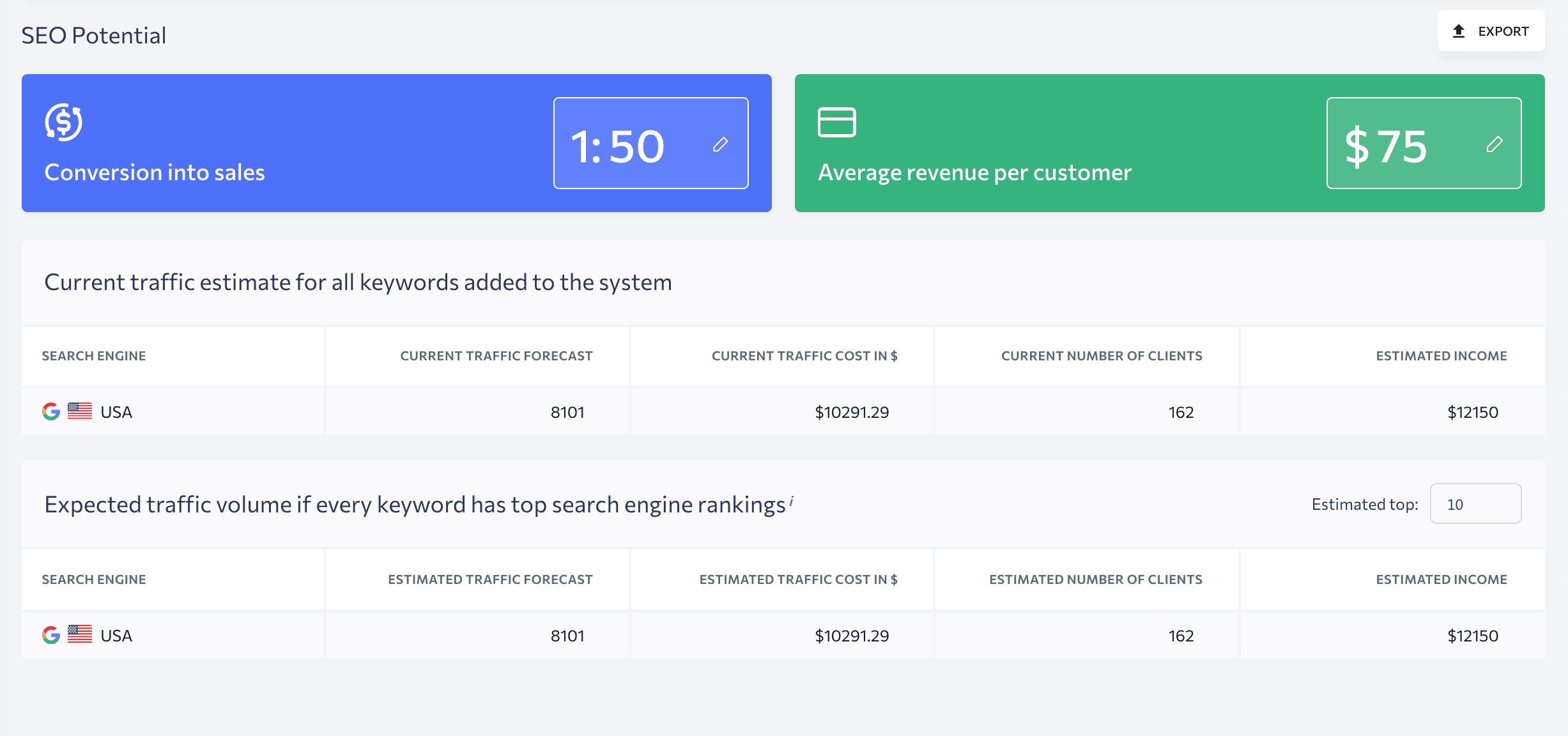
Task: Click USA flag in current traffic row
Action: [80, 411]
